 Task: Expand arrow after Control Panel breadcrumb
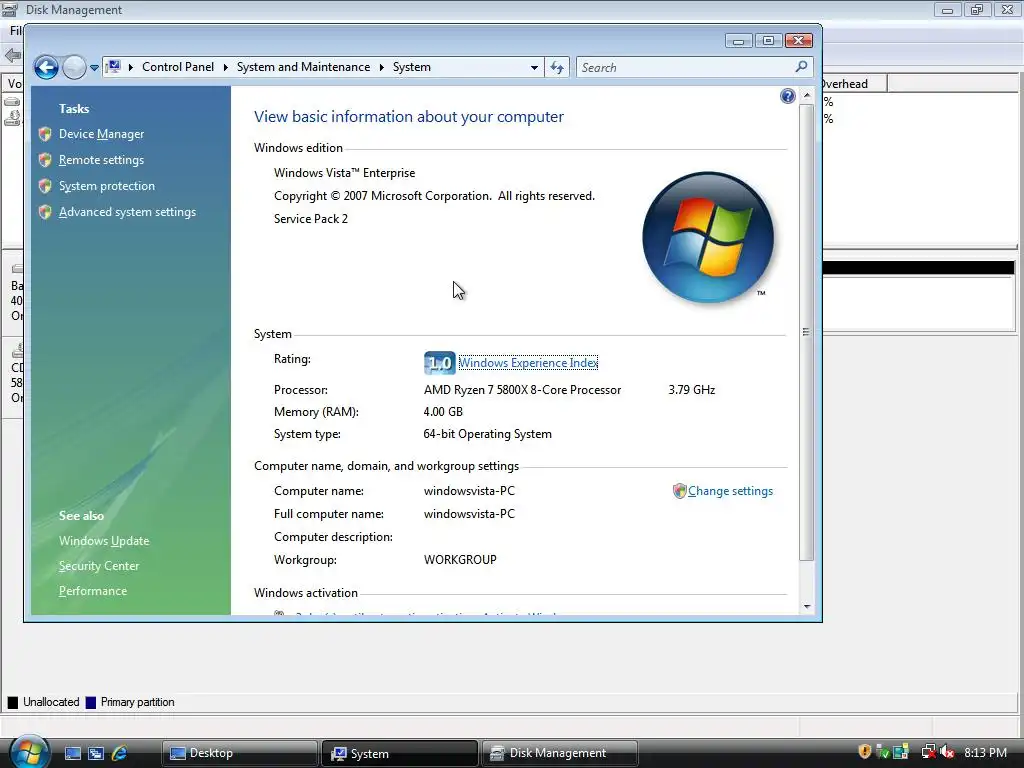click(x=225, y=67)
